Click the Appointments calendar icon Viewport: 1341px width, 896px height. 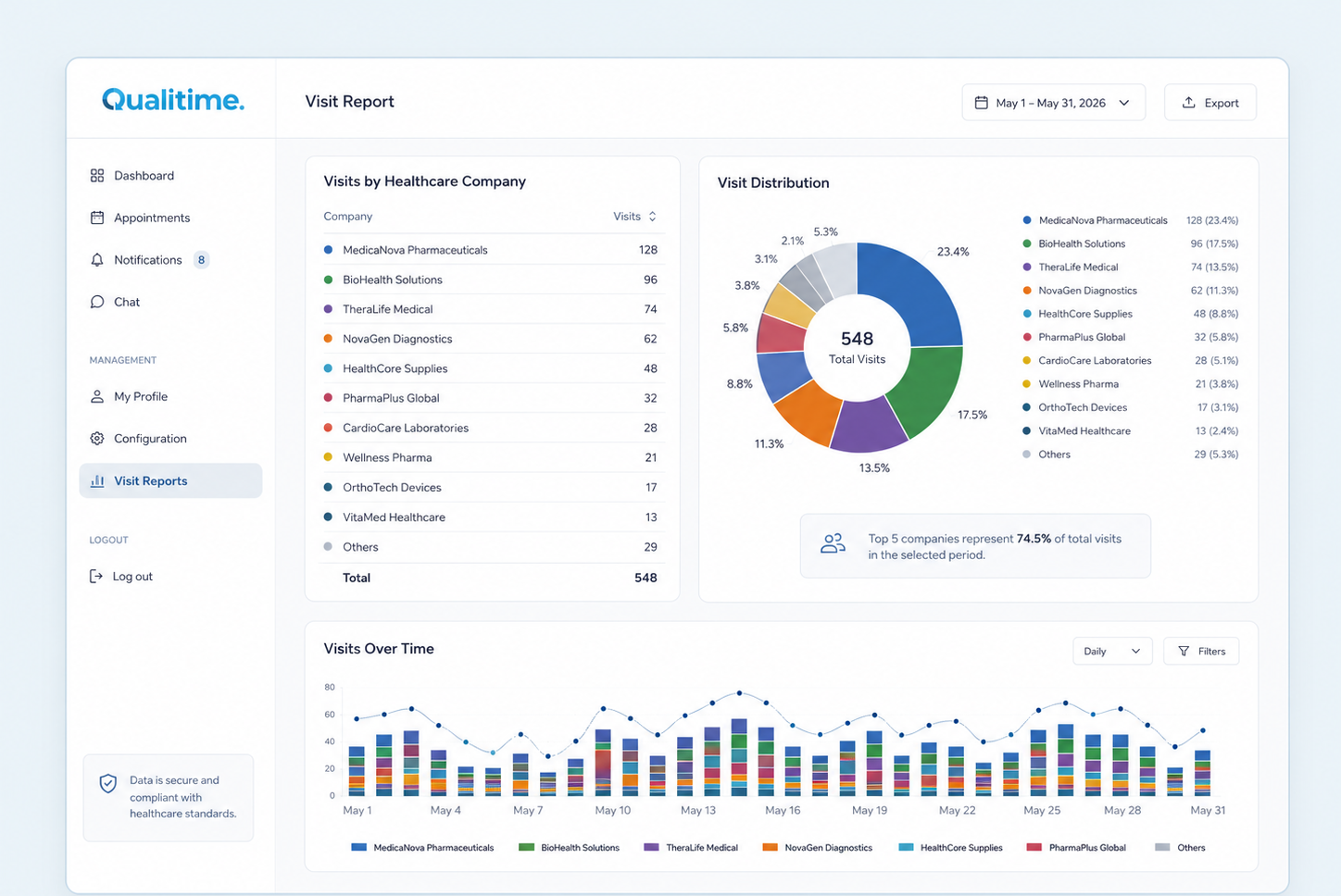[97, 218]
